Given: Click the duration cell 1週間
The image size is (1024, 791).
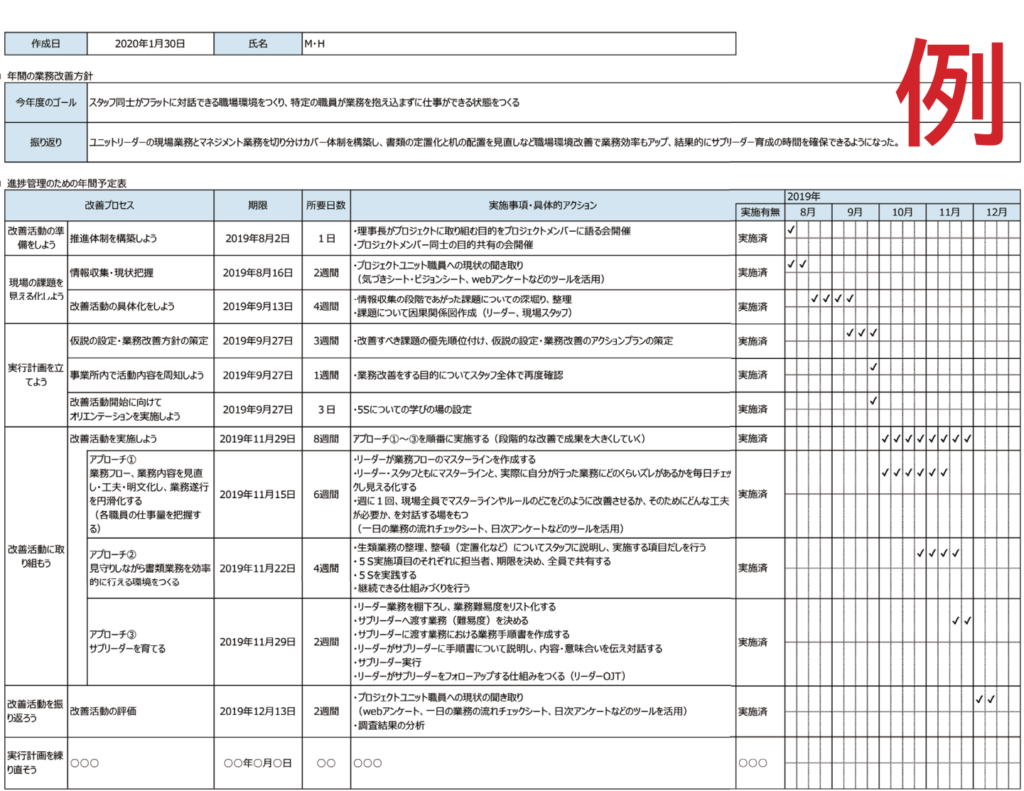Looking at the screenshot, I should pyautogui.click(x=326, y=375).
